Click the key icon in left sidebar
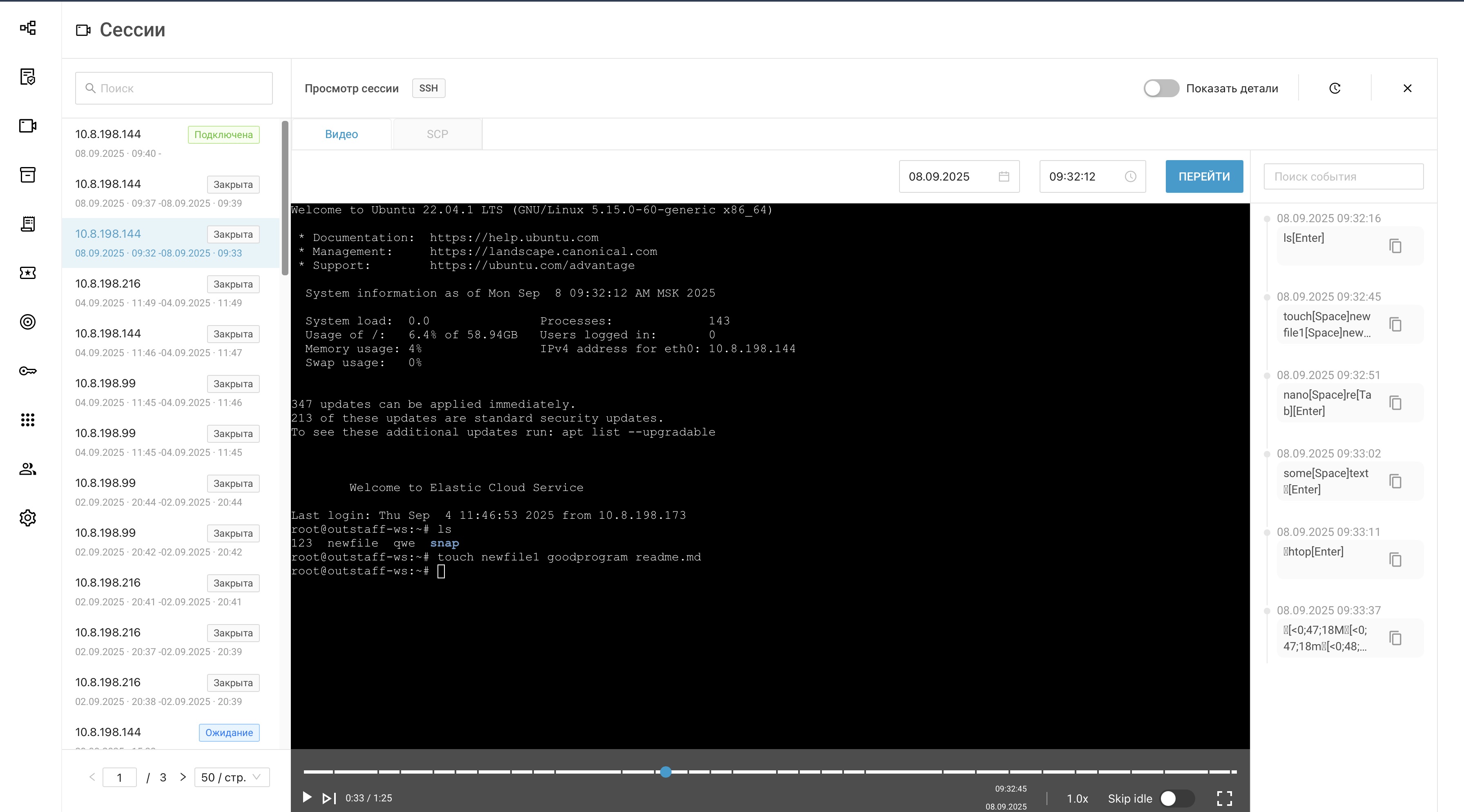 point(27,371)
